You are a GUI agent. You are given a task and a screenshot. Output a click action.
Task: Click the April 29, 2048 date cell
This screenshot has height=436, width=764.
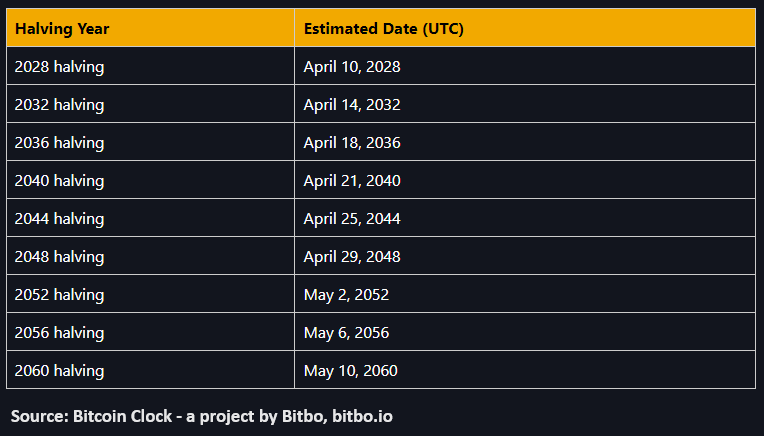coord(352,257)
